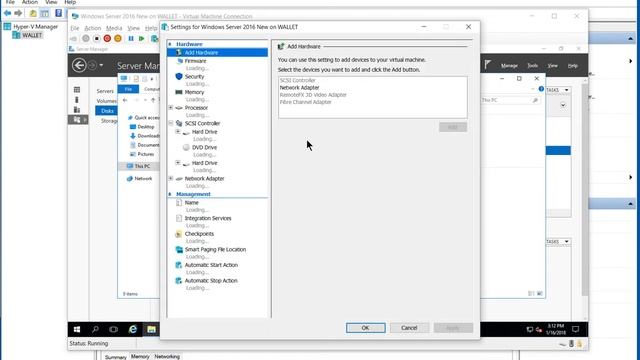Open the Media menu in VM Connection window

click(114, 28)
